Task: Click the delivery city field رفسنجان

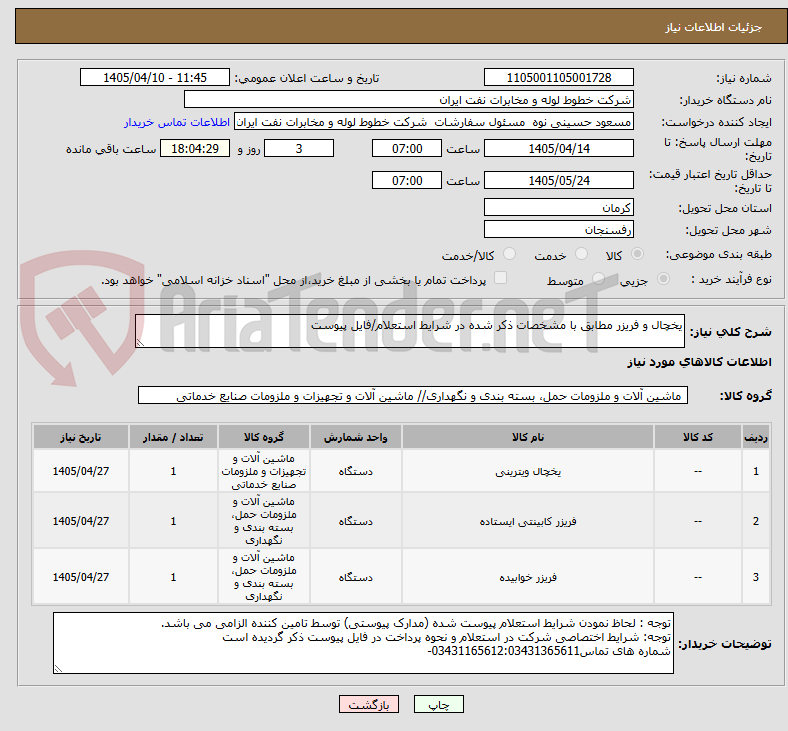Action: coord(559,230)
